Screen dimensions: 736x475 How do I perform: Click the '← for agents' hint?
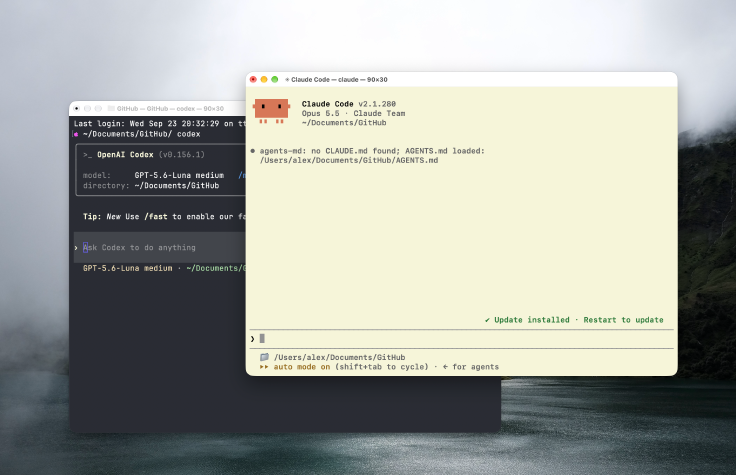471,367
